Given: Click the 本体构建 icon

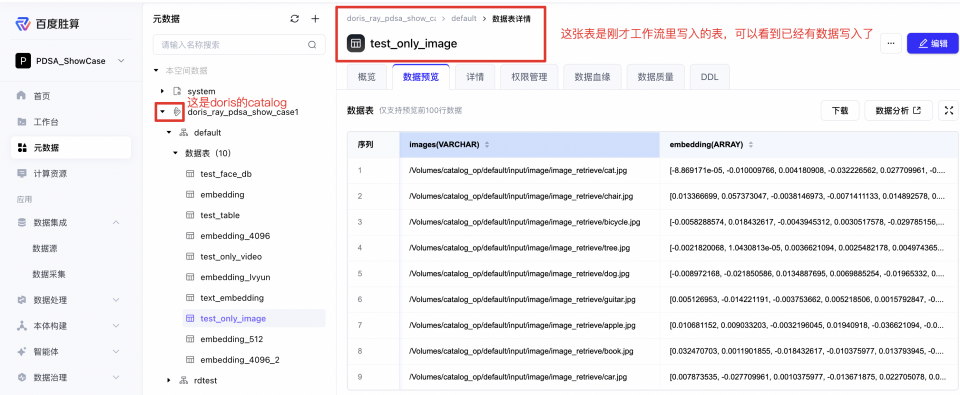Looking at the screenshot, I should pos(22,326).
